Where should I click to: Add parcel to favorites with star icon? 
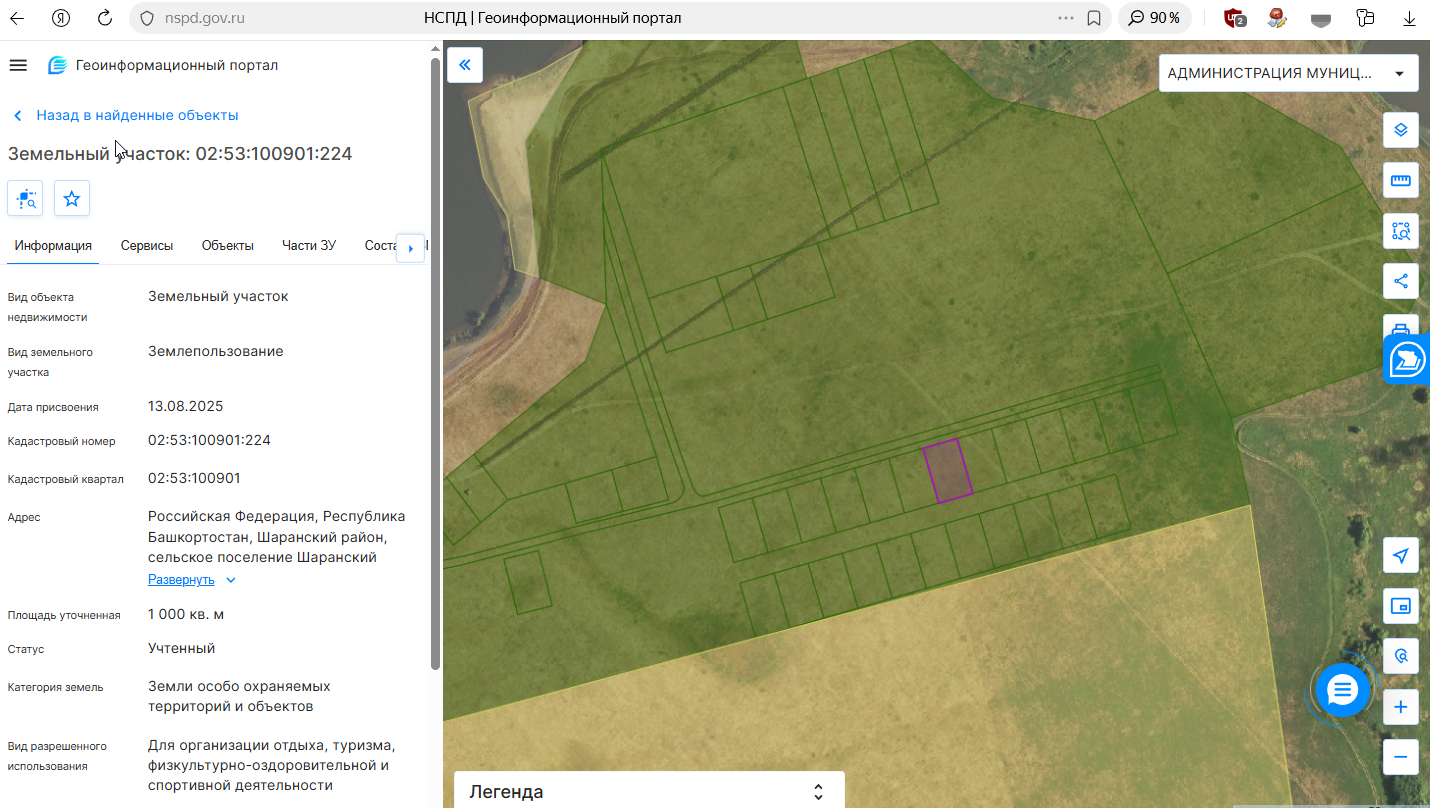pos(72,198)
